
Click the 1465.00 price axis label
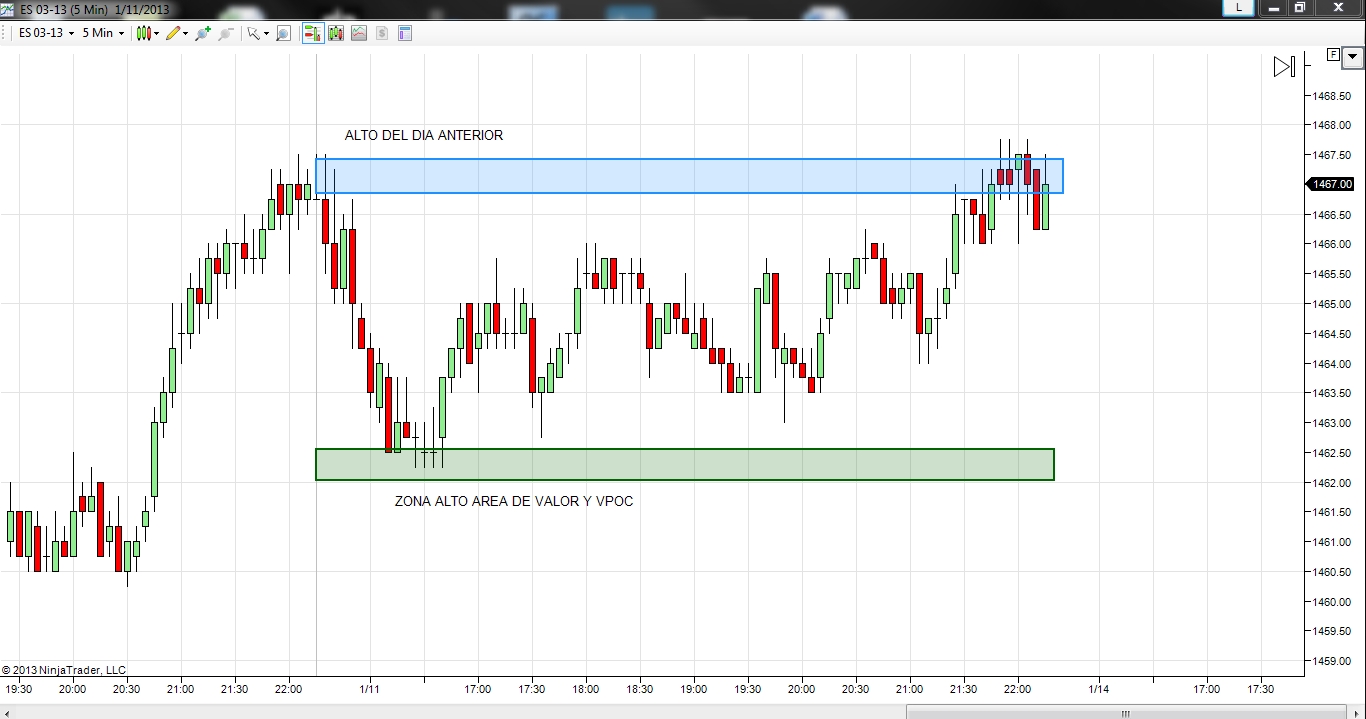click(x=1331, y=304)
